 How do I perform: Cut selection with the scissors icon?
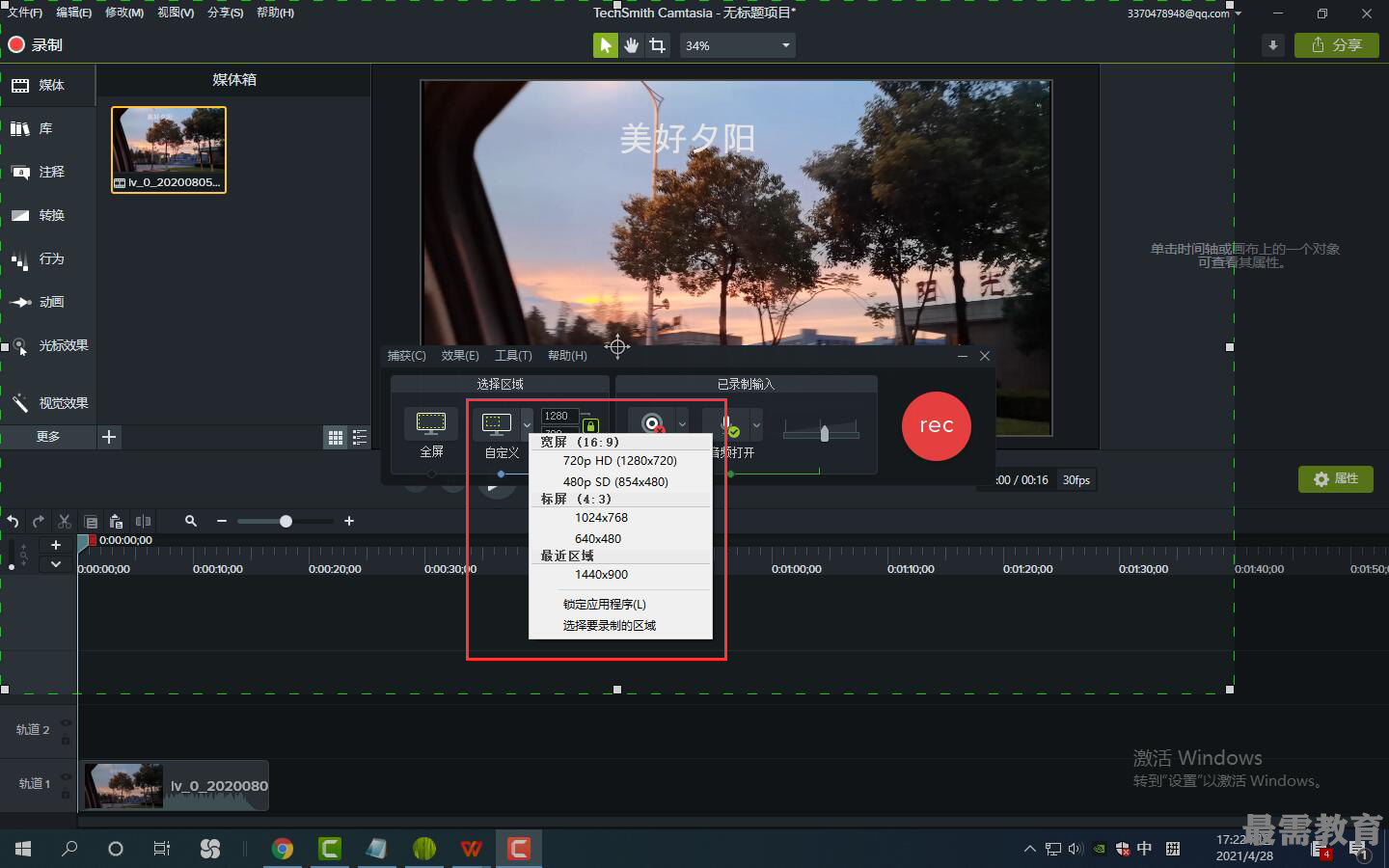click(65, 522)
